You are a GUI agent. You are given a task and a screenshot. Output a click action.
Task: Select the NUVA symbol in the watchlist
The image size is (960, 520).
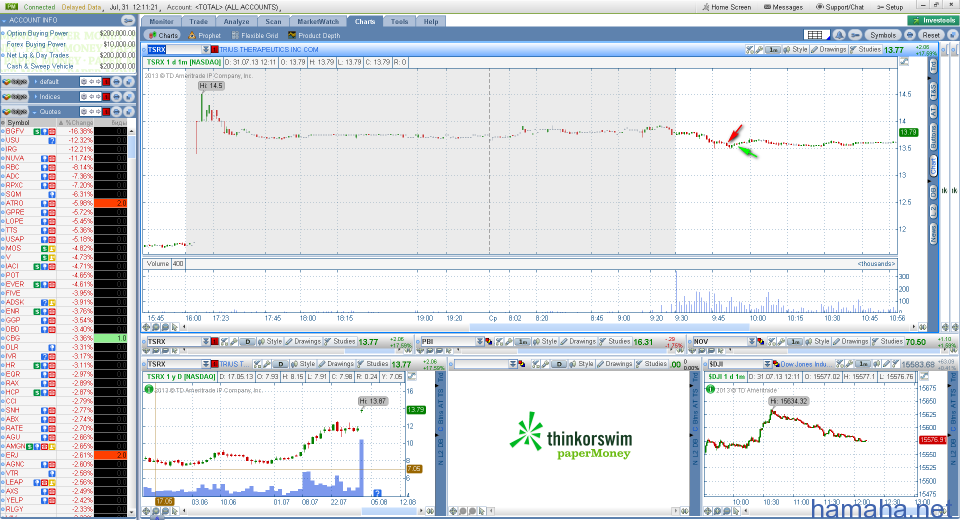(15, 158)
